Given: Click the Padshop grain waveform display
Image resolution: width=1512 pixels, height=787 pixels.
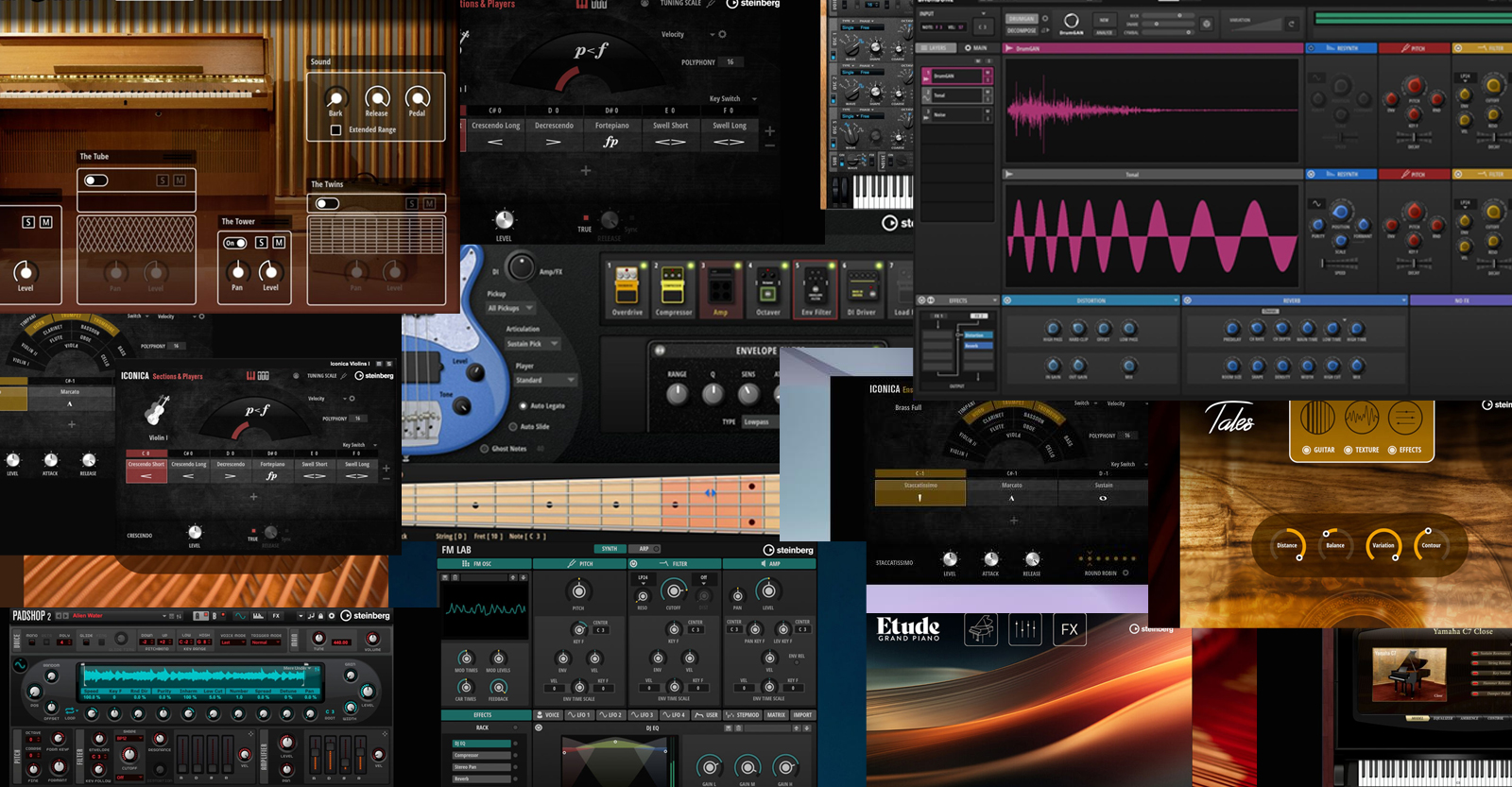Looking at the screenshot, I should click(201, 677).
